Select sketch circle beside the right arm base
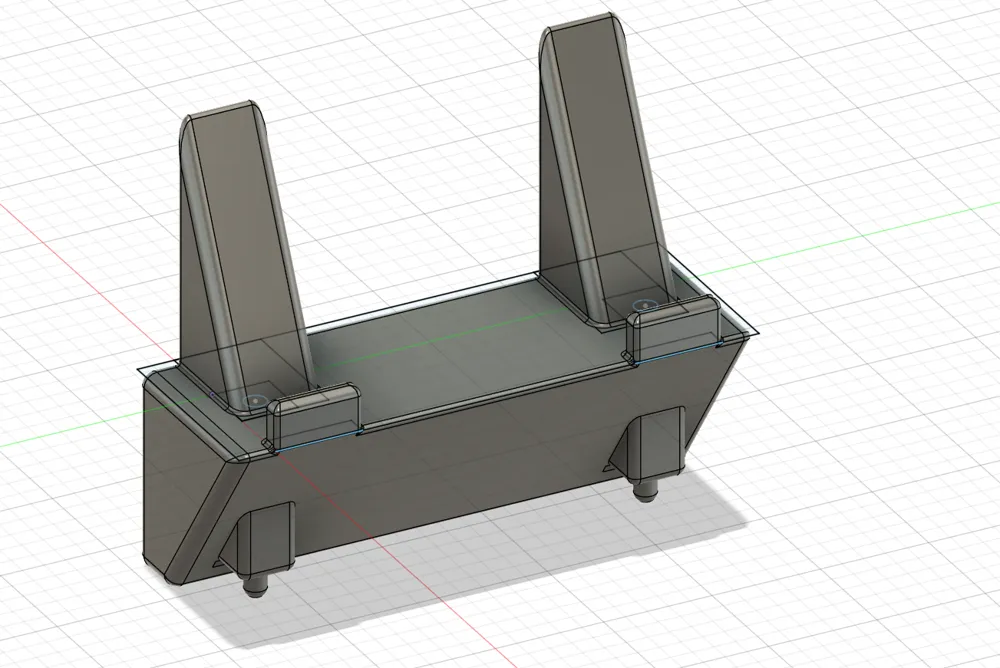 pos(645,306)
